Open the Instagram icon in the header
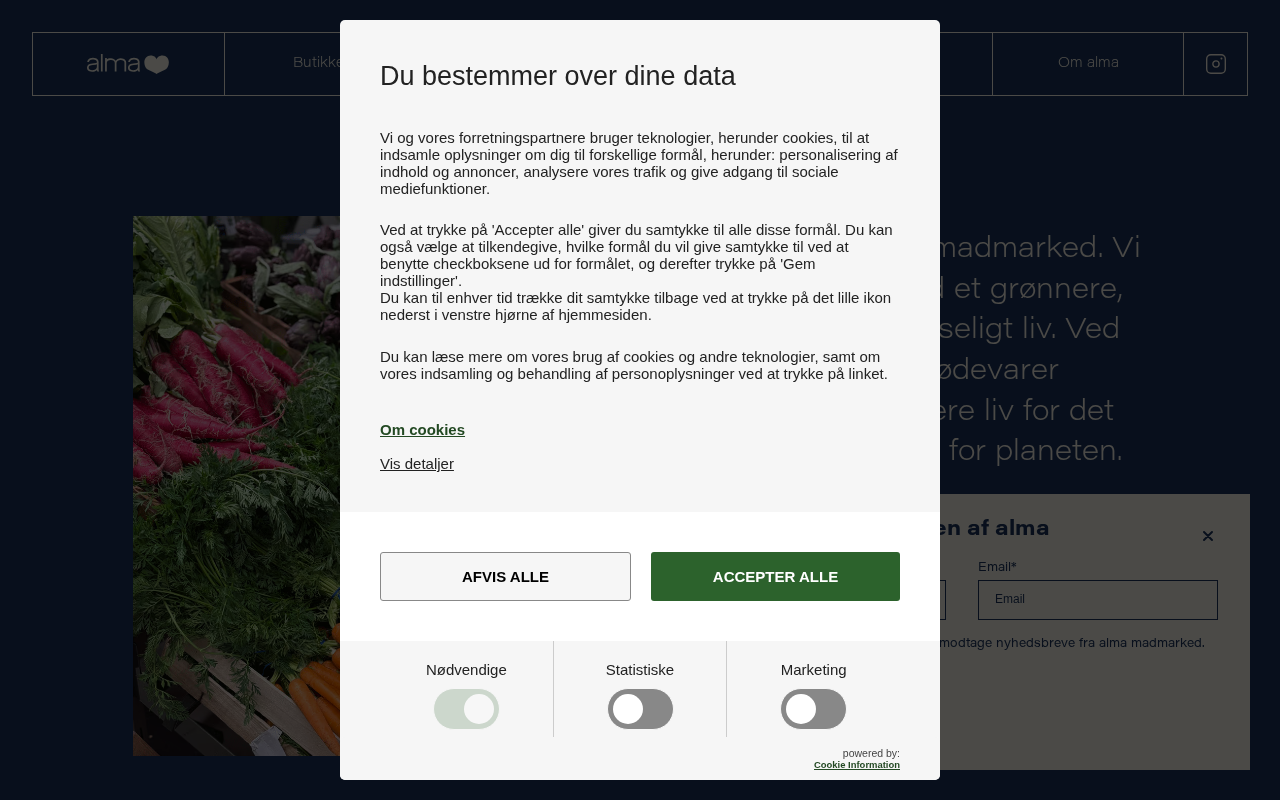1280x800 pixels. coord(1216,64)
